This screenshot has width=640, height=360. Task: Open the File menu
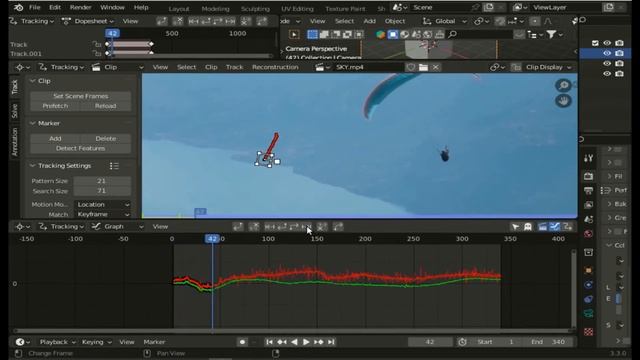point(35,7)
